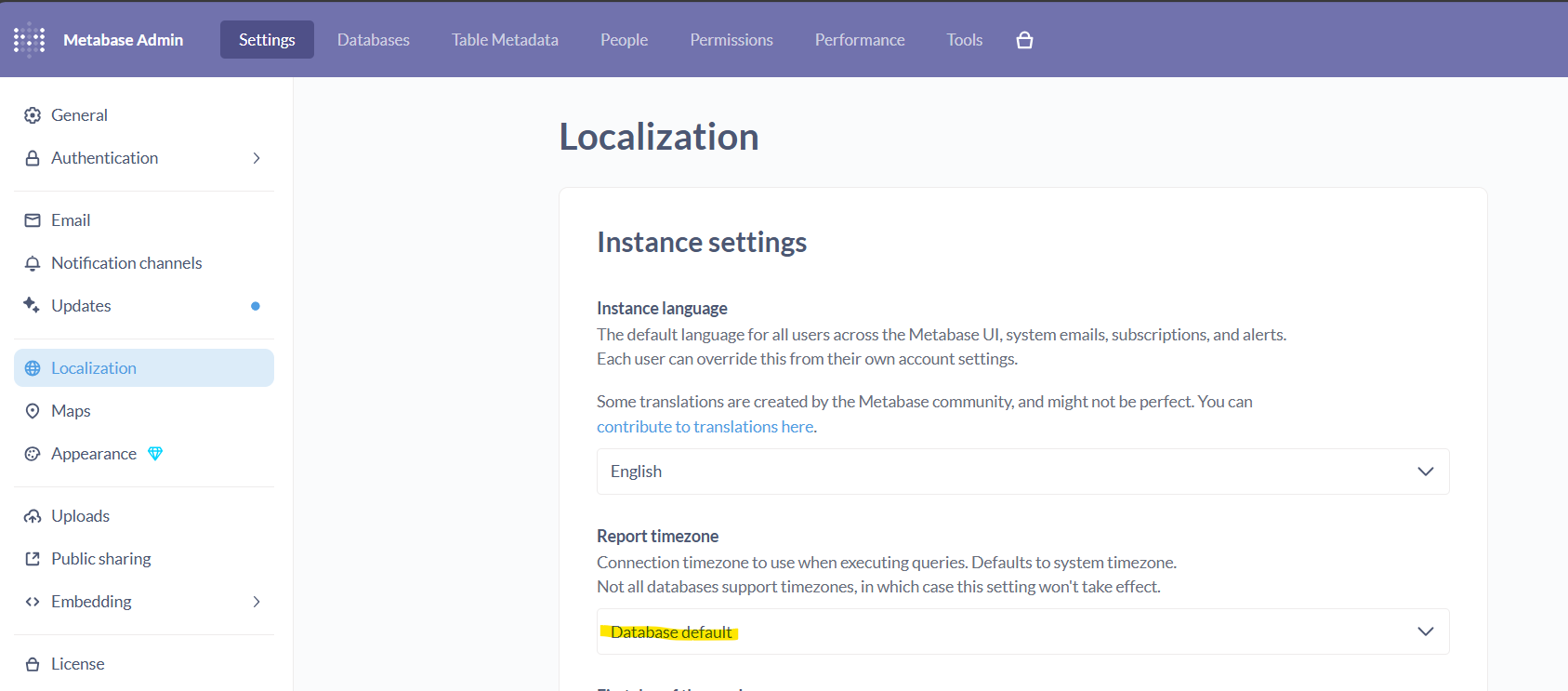This screenshot has width=1568, height=691.
Task: Open the store bag icon in navbar
Action: tap(1024, 40)
